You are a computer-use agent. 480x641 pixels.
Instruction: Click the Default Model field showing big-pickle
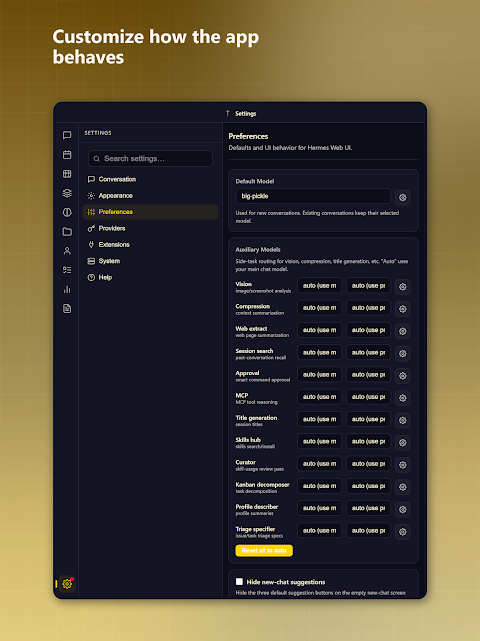tap(313, 196)
